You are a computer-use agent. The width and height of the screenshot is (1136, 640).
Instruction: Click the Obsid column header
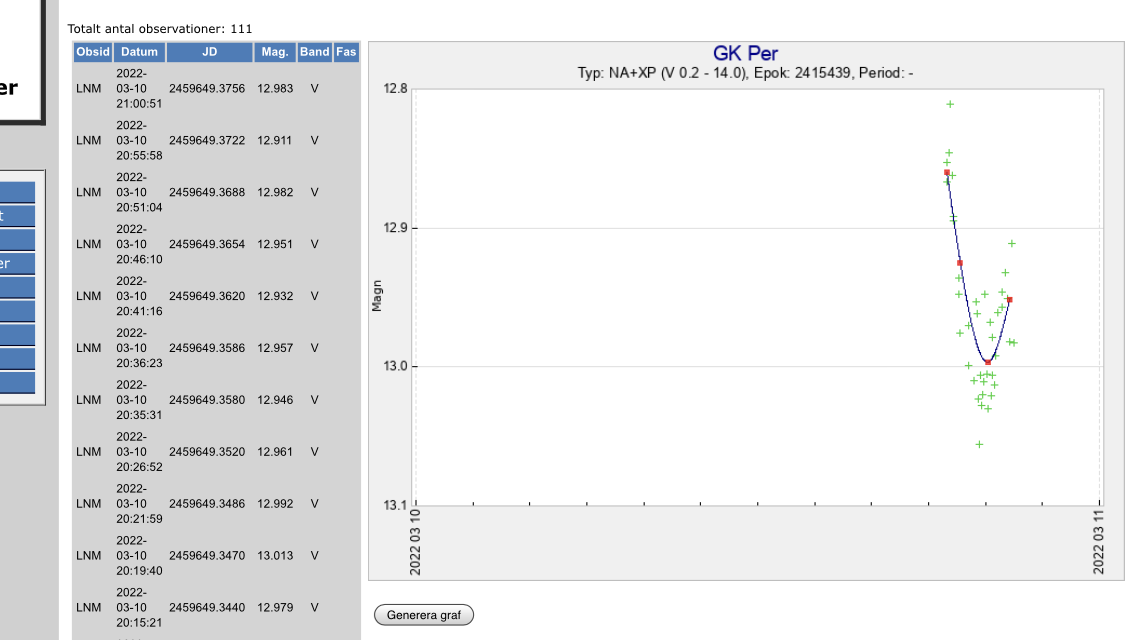pyautogui.click(x=92, y=52)
